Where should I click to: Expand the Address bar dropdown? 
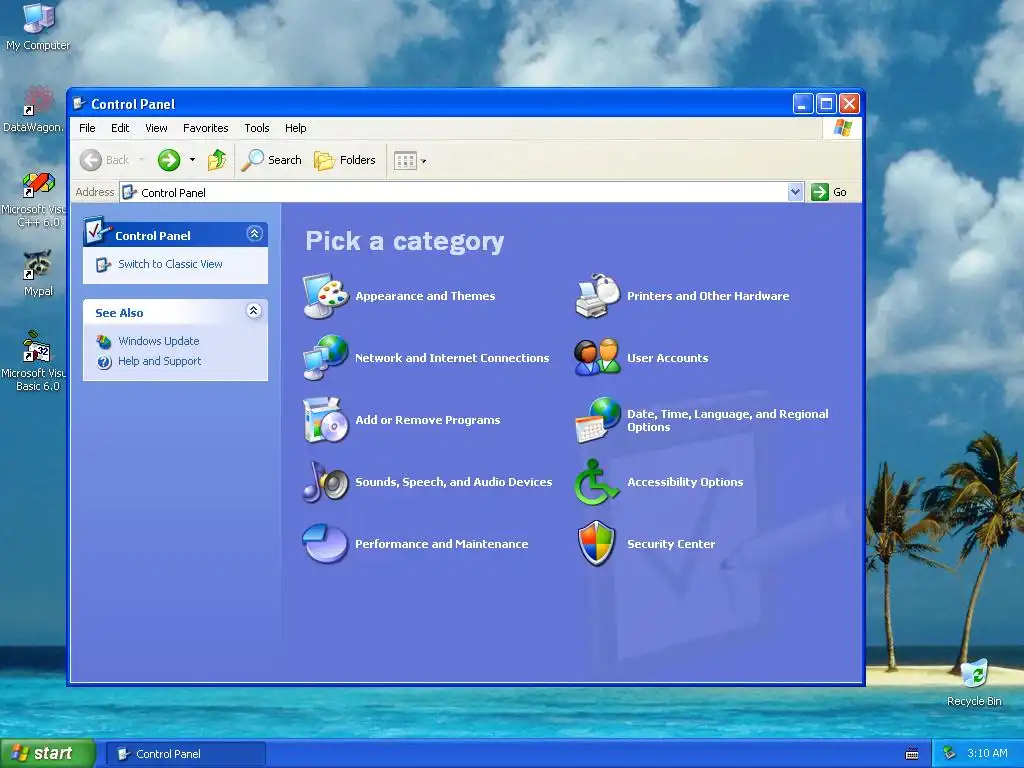795,192
